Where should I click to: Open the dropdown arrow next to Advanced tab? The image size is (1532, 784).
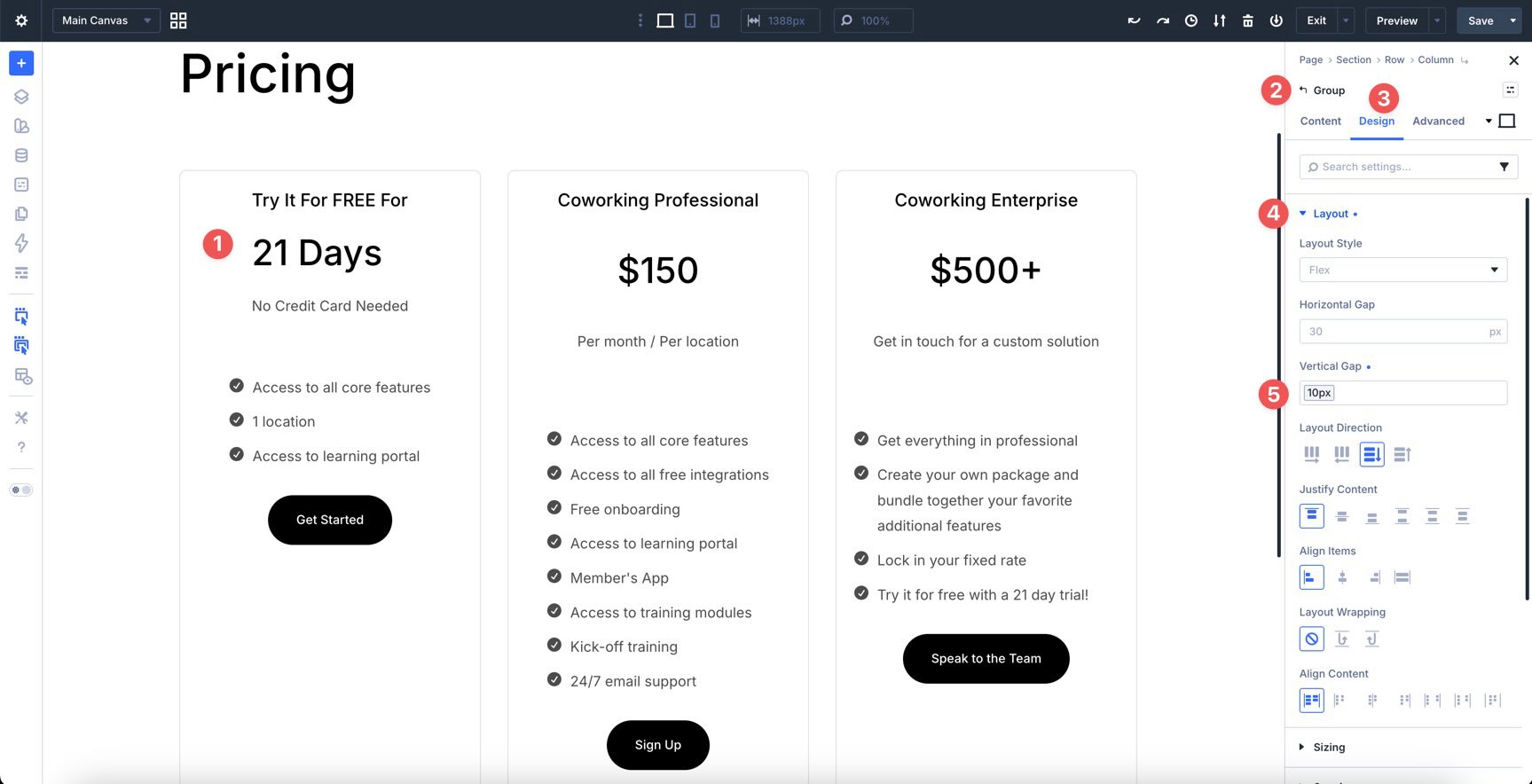1488,121
